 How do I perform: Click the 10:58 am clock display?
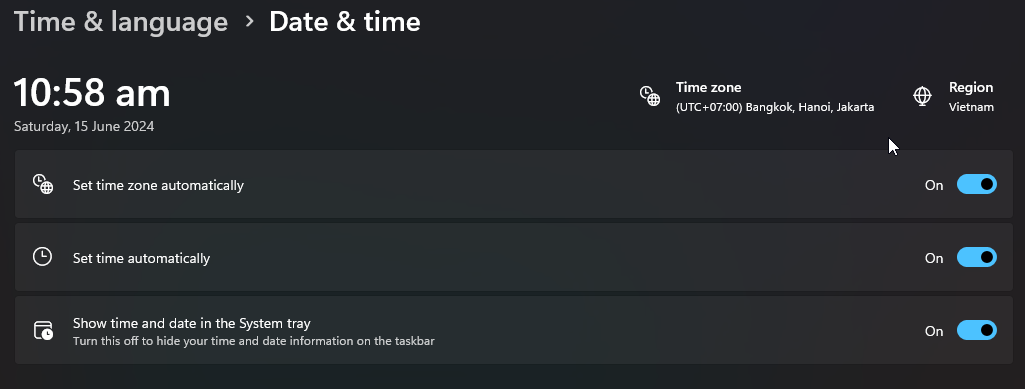point(92,92)
